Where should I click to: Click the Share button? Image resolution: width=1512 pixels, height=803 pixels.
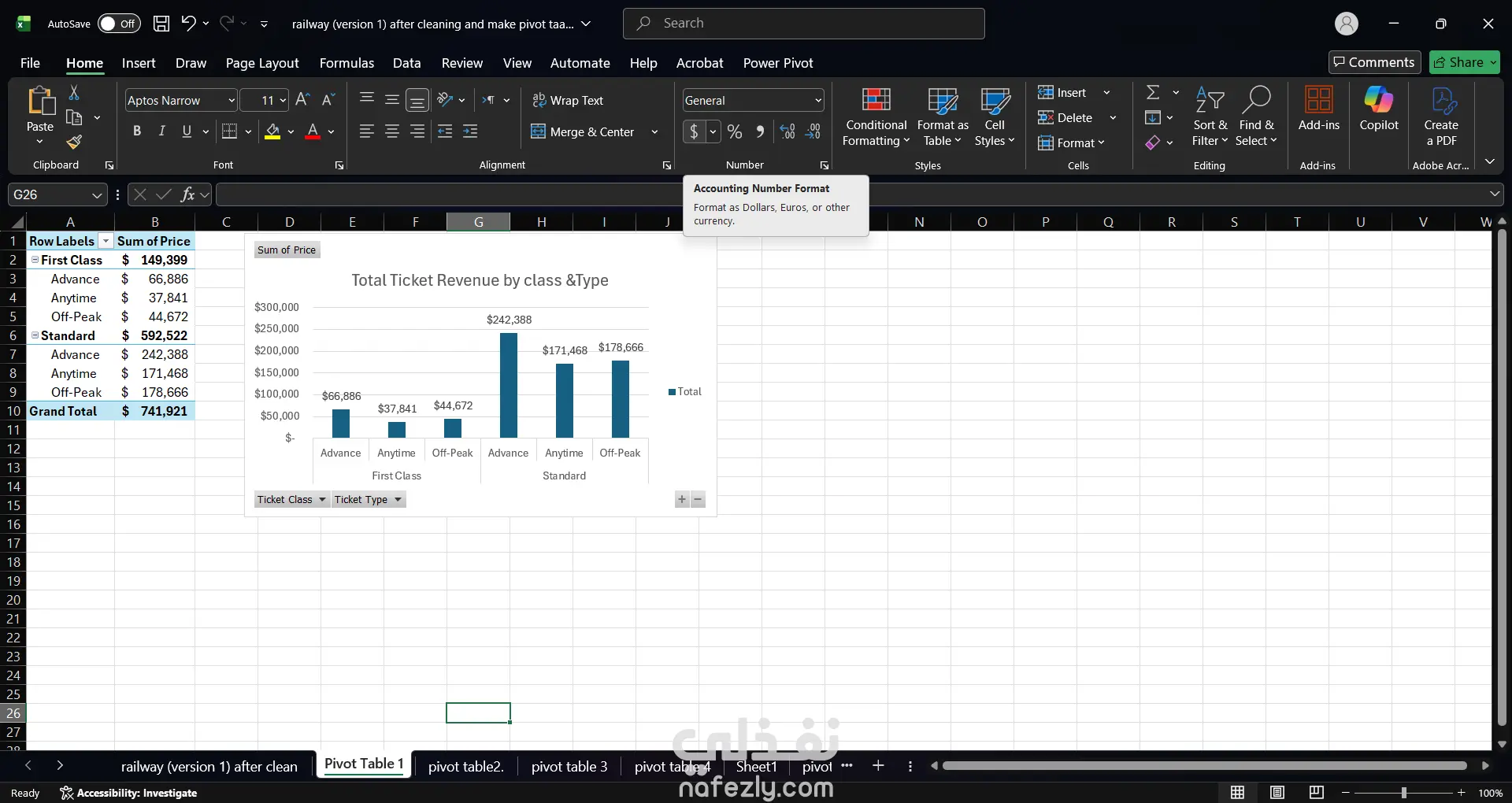click(x=1464, y=62)
